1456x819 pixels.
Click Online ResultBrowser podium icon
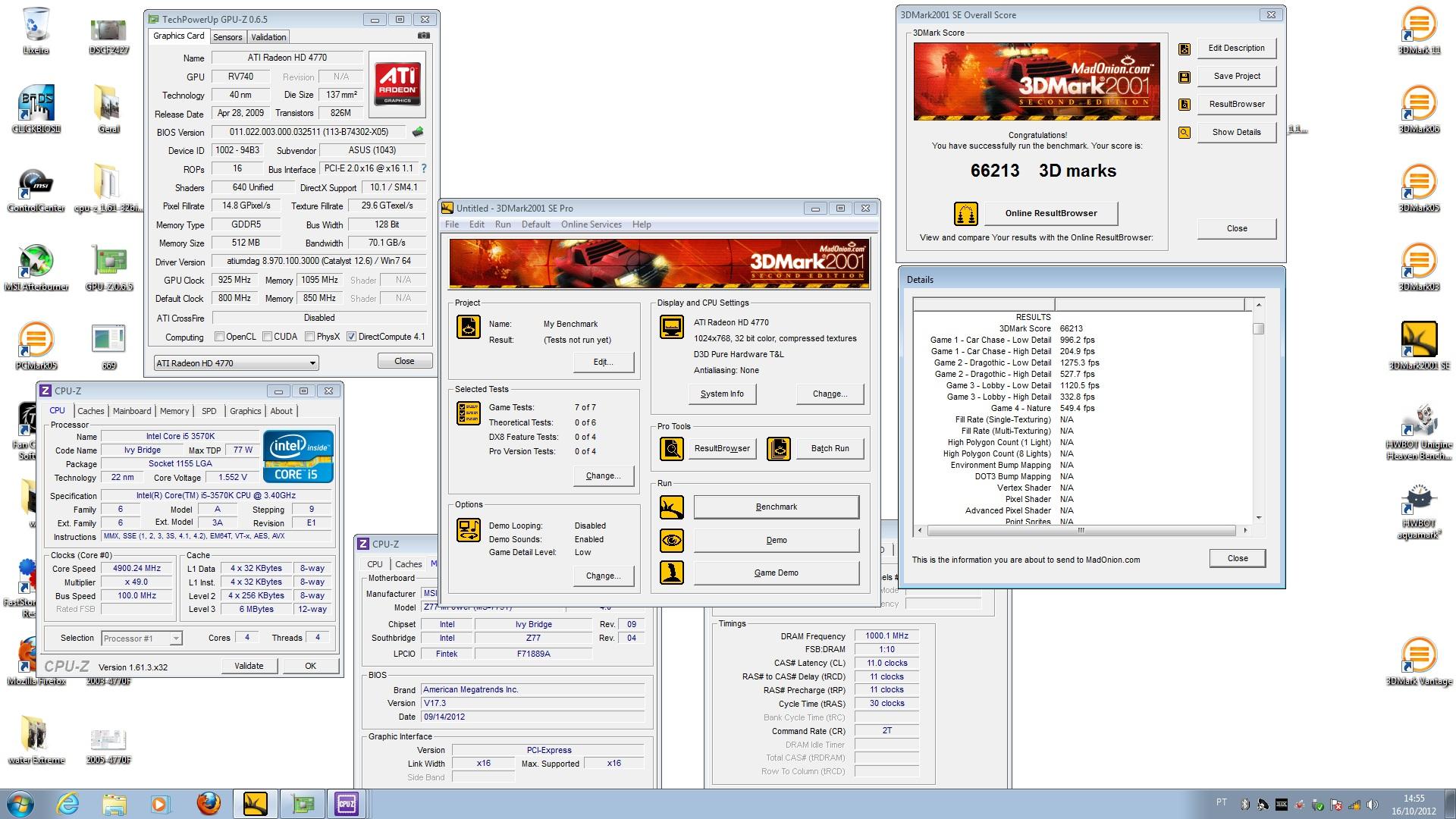click(965, 214)
